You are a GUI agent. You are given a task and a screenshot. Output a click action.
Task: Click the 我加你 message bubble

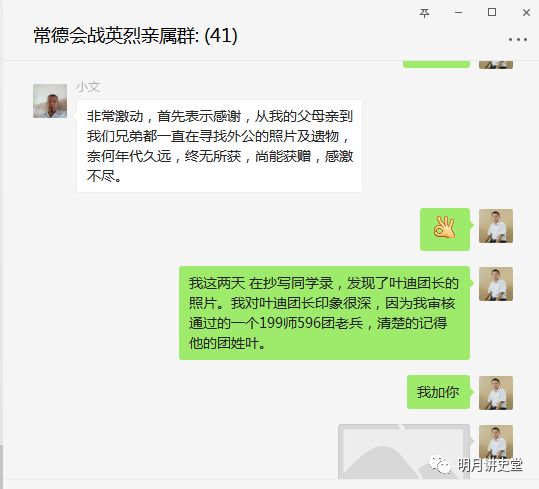tap(438, 392)
